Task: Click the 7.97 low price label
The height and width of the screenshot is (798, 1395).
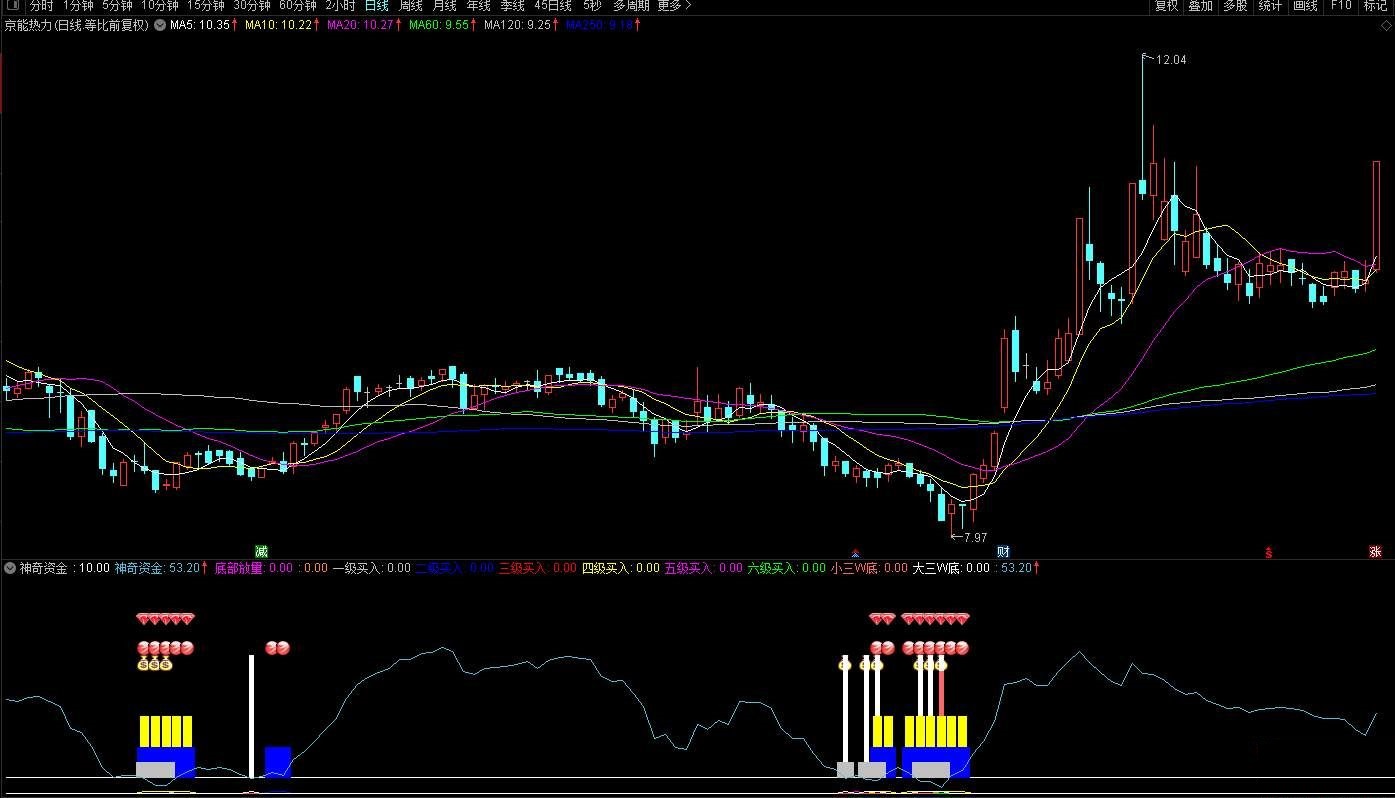Action: click(x=975, y=537)
